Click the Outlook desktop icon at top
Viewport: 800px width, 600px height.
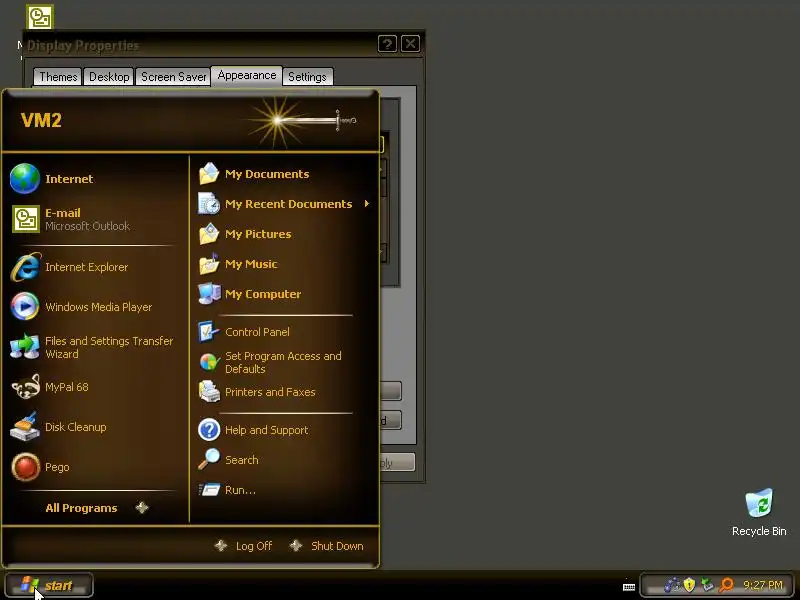click(x=40, y=17)
